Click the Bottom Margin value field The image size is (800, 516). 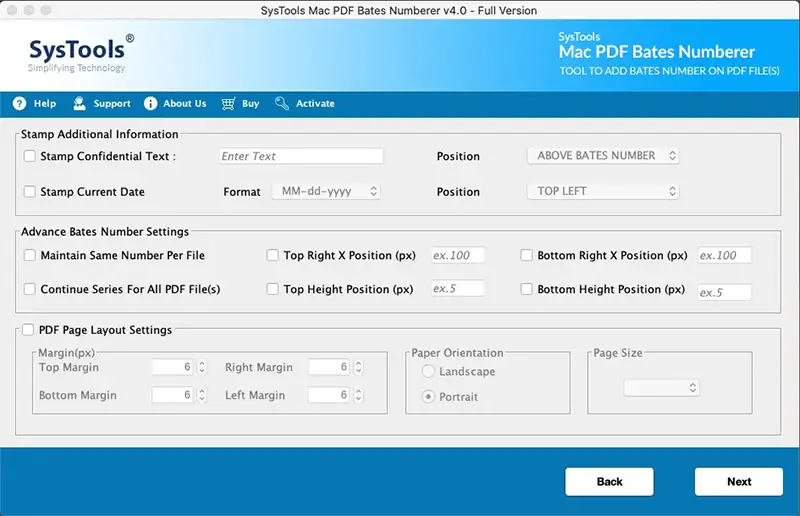[173, 395]
